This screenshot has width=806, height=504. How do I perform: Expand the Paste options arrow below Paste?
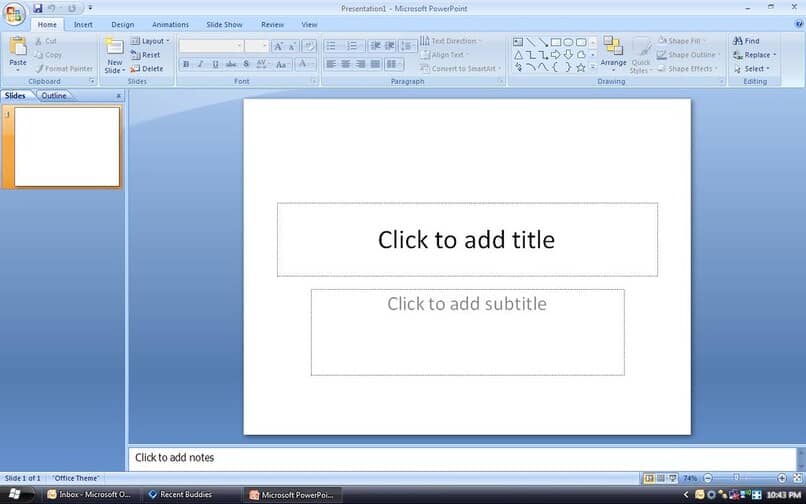pos(18,70)
